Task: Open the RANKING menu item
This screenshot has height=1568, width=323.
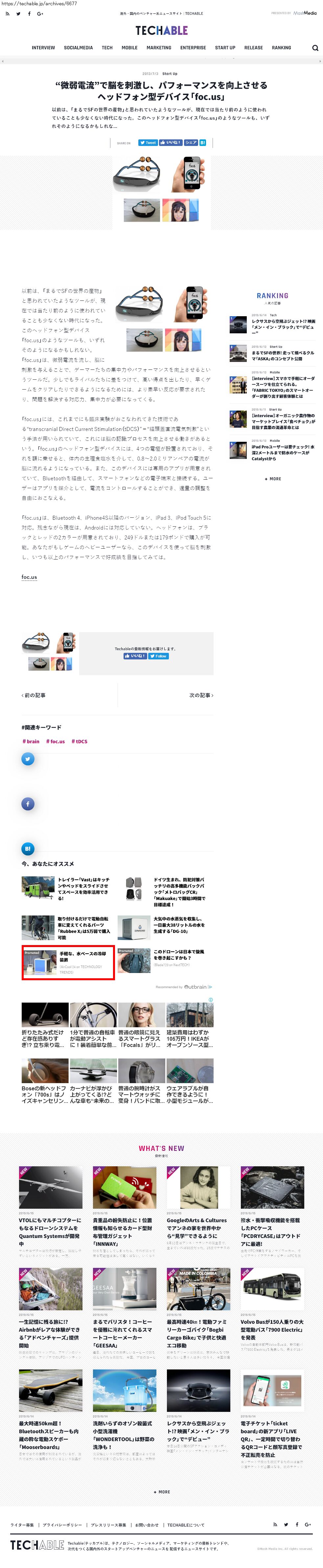Action: pos(281,48)
